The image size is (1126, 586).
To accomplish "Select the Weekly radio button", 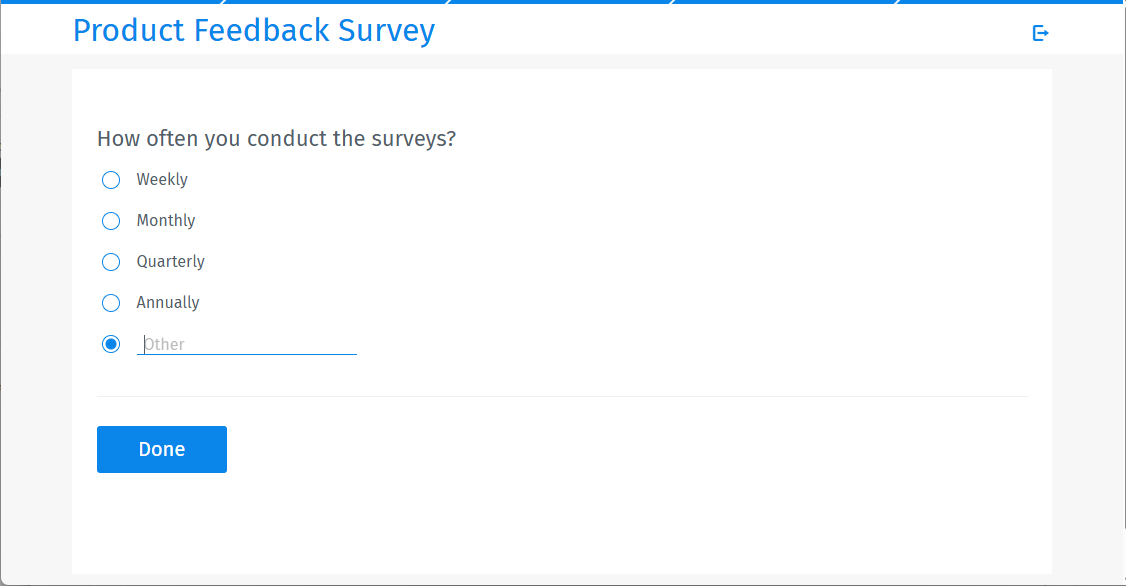I will point(111,180).
